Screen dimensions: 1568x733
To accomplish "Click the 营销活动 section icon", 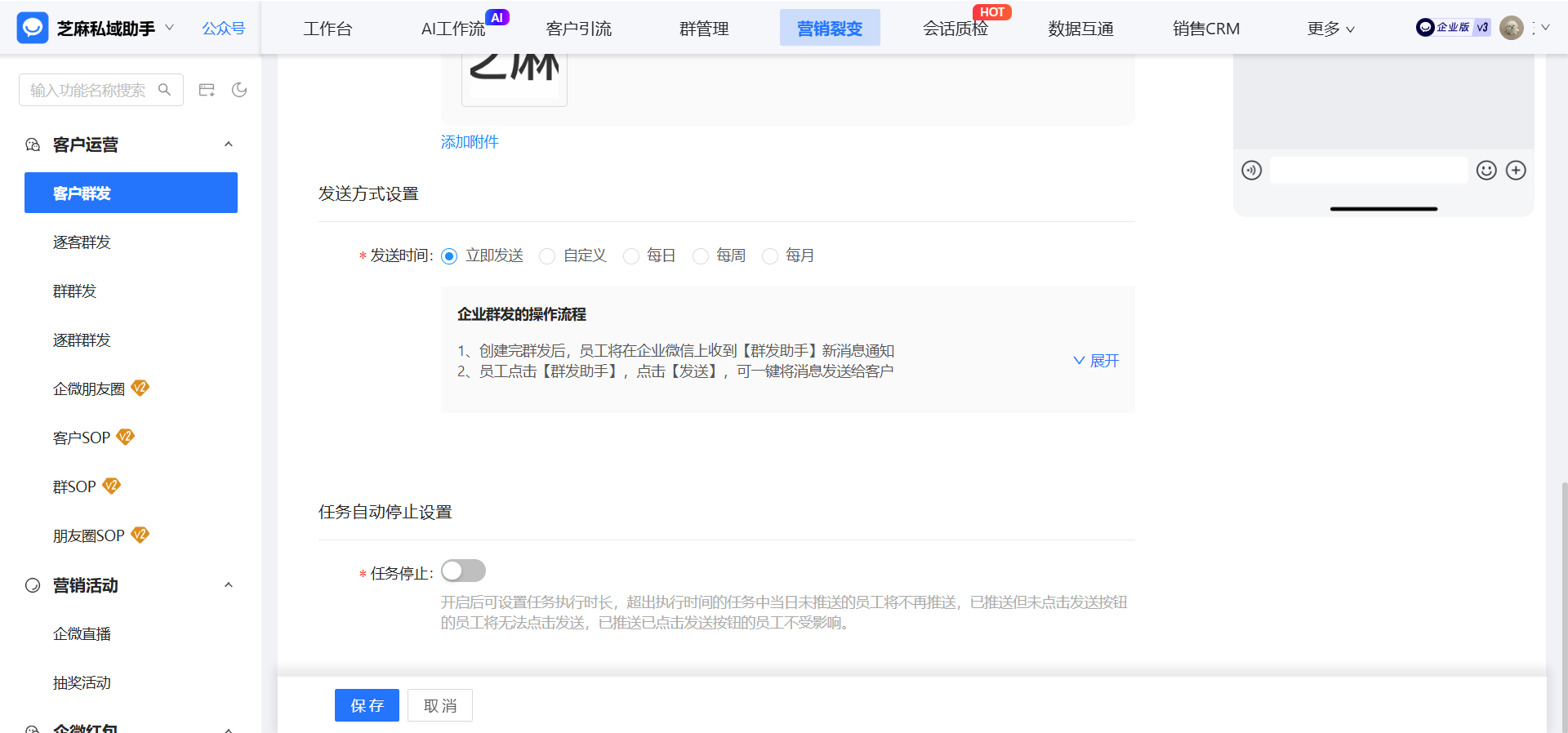I will (x=33, y=585).
